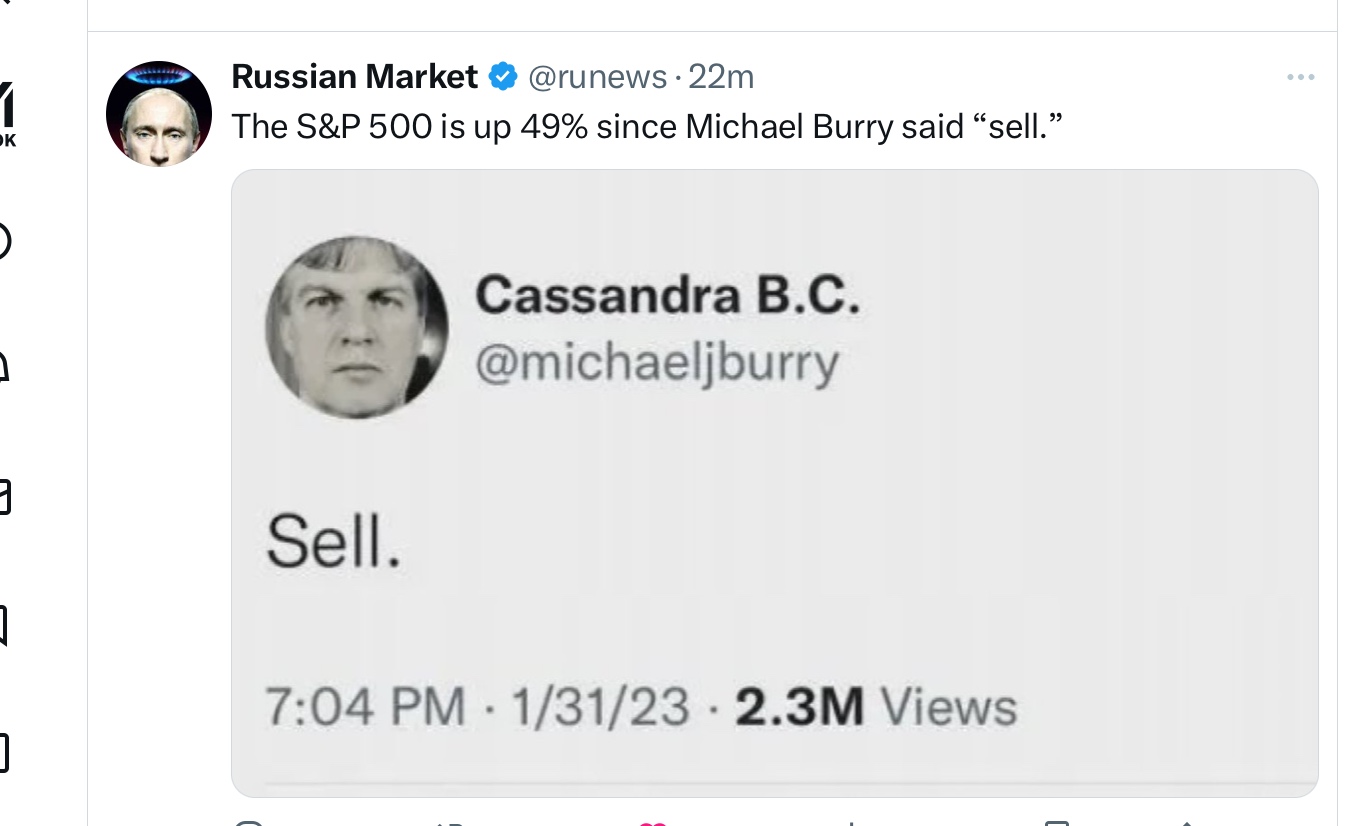Open Messages envelope in left sidebar
The width and height of the screenshot is (1355, 826).
pyautogui.click(x=4, y=497)
